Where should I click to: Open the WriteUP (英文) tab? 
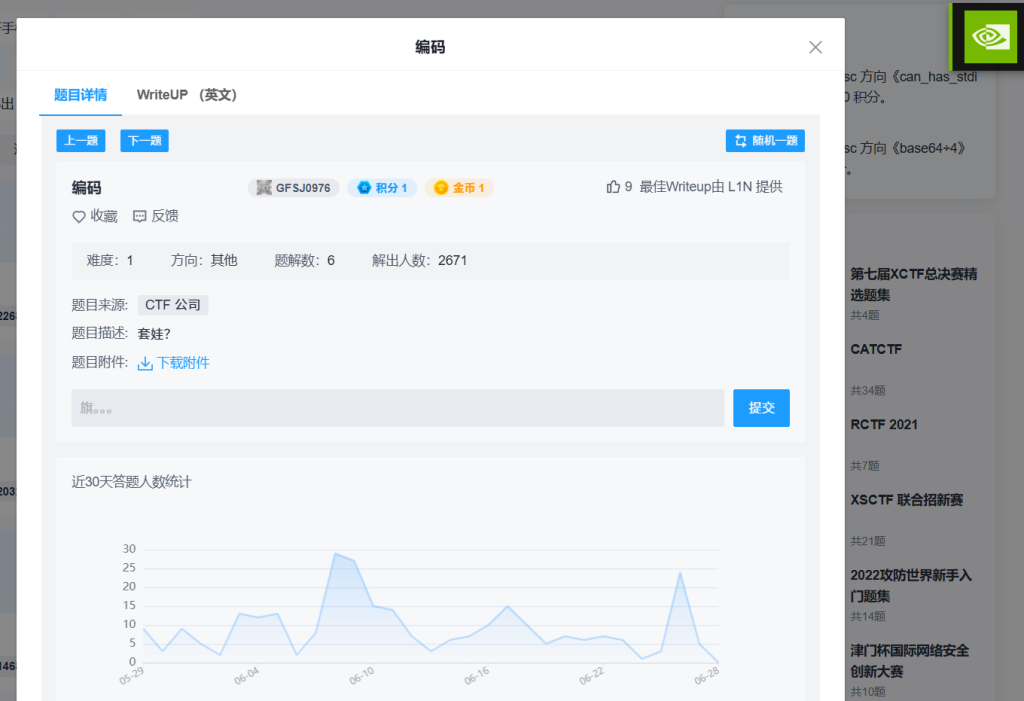click(186, 95)
